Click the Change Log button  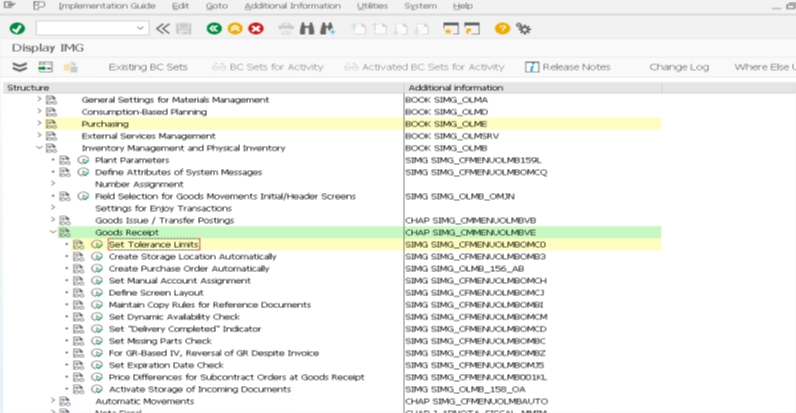[679, 67]
